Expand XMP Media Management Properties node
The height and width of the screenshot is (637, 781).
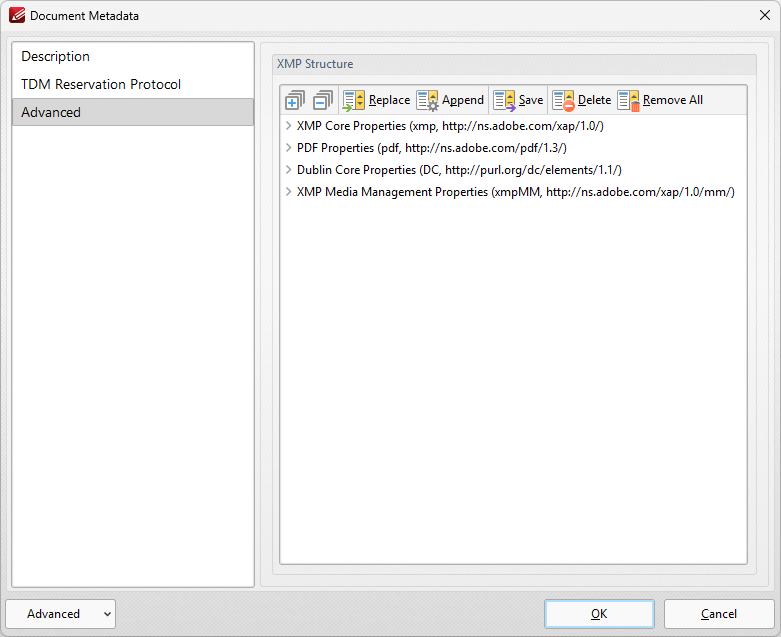(x=288, y=192)
